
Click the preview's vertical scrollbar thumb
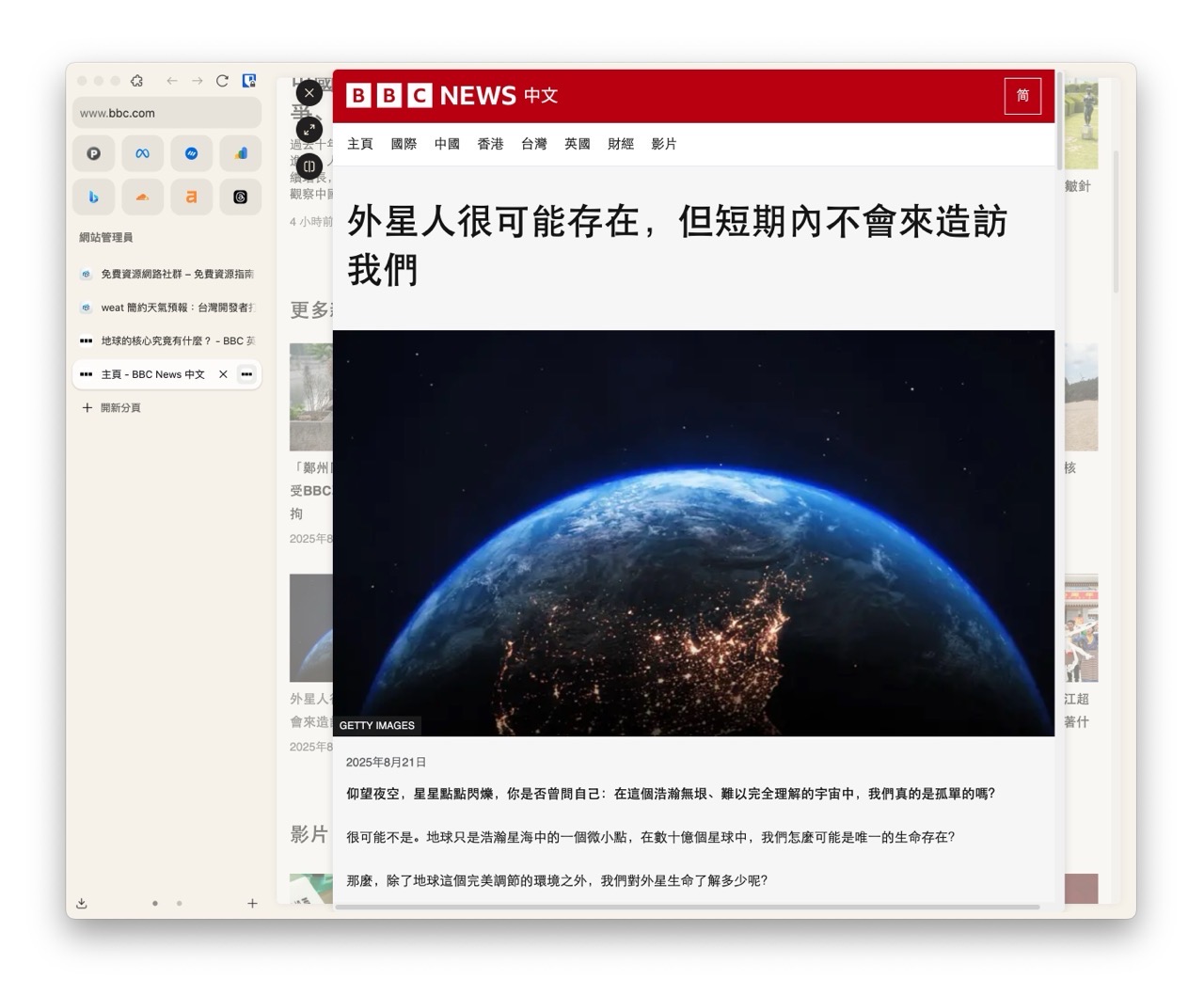(x=1059, y=119)
